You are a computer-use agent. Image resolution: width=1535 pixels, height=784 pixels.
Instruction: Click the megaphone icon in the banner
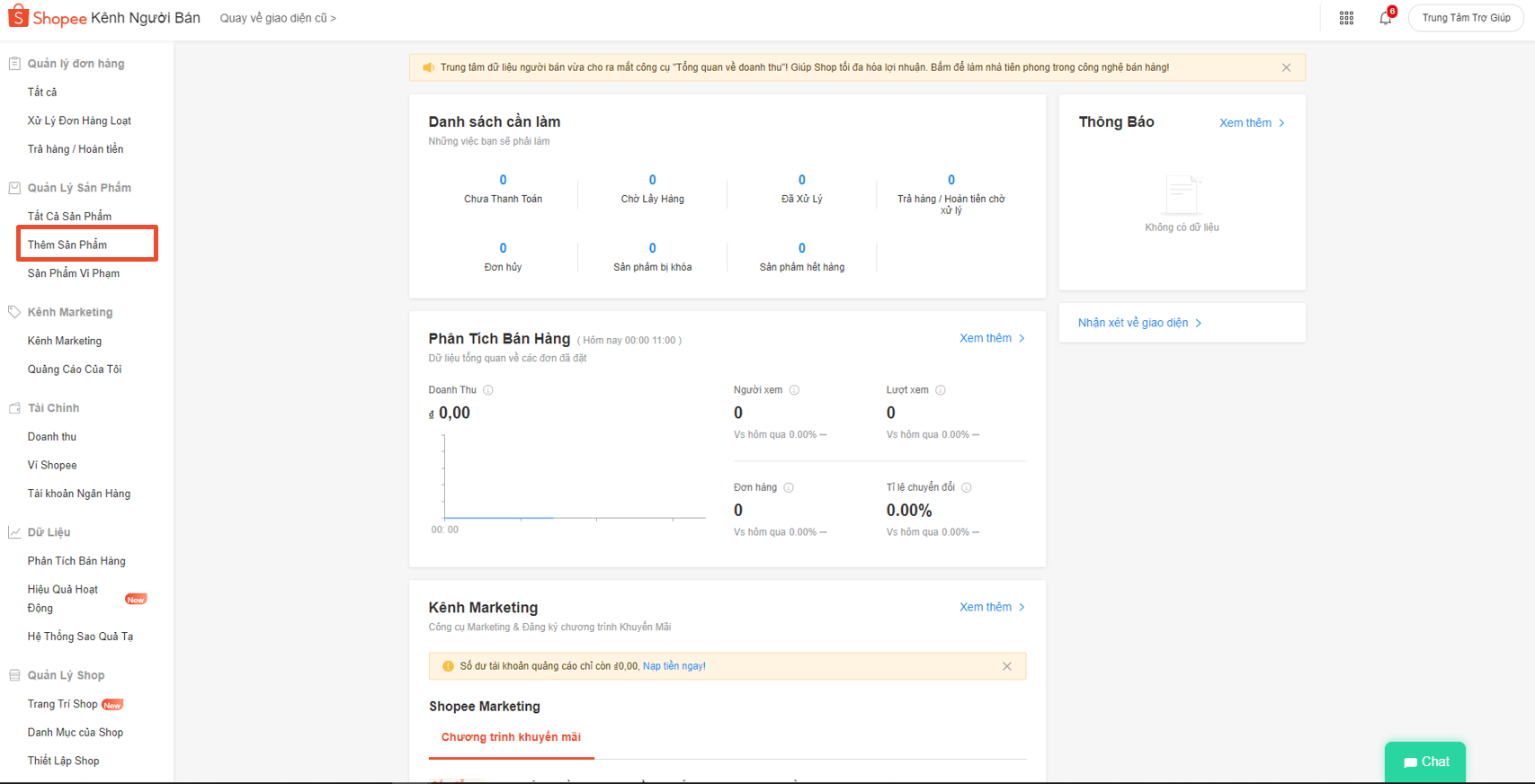point(428,67)
